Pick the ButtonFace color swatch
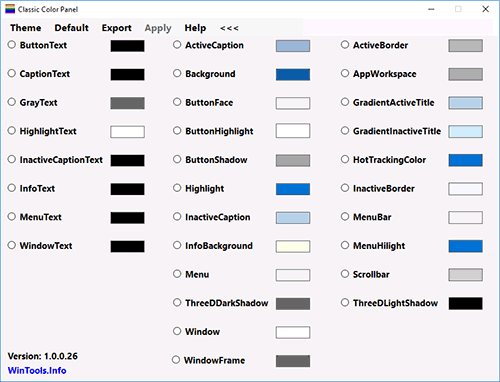The width and height of the screenshot is (500, 382). (x=293, y=103)
